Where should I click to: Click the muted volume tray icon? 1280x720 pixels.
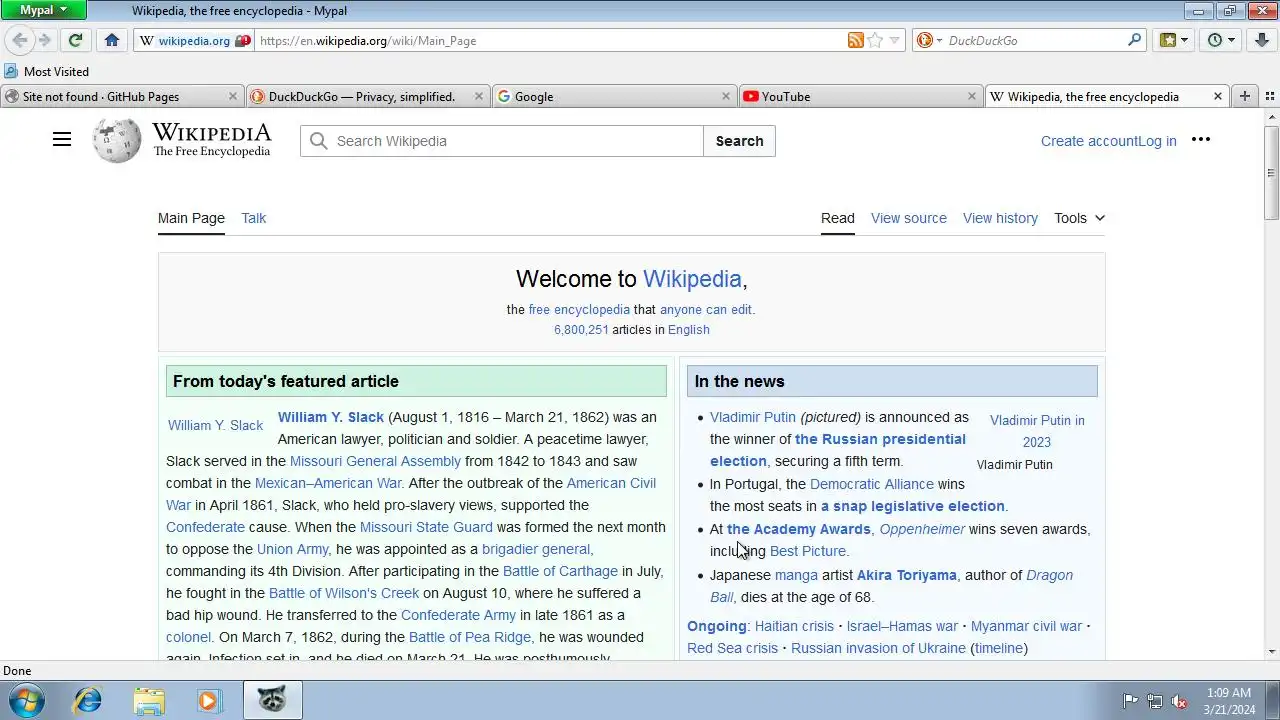click(1180, 701)
